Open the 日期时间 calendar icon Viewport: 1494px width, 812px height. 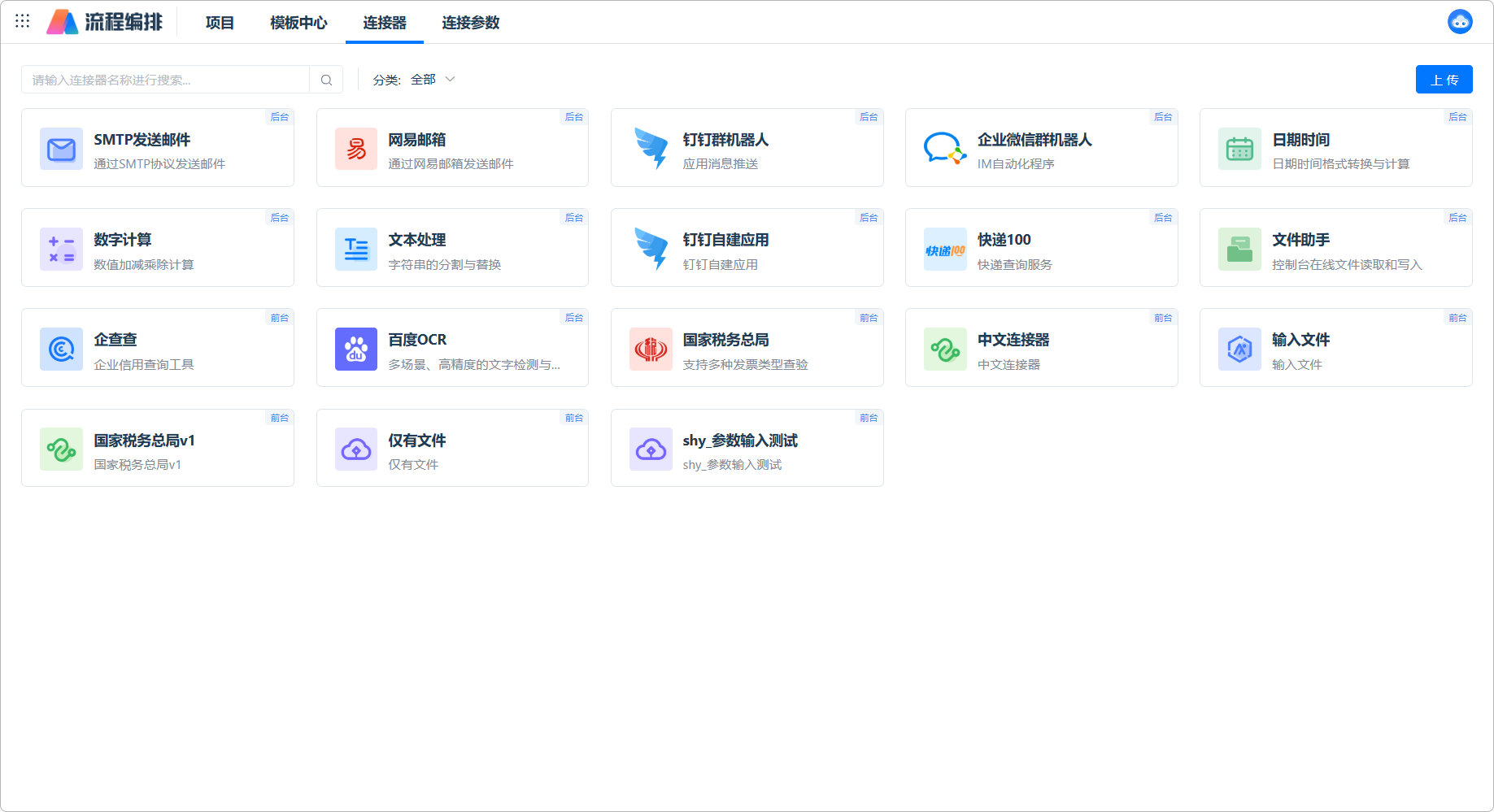click(x=1239, y=149)
